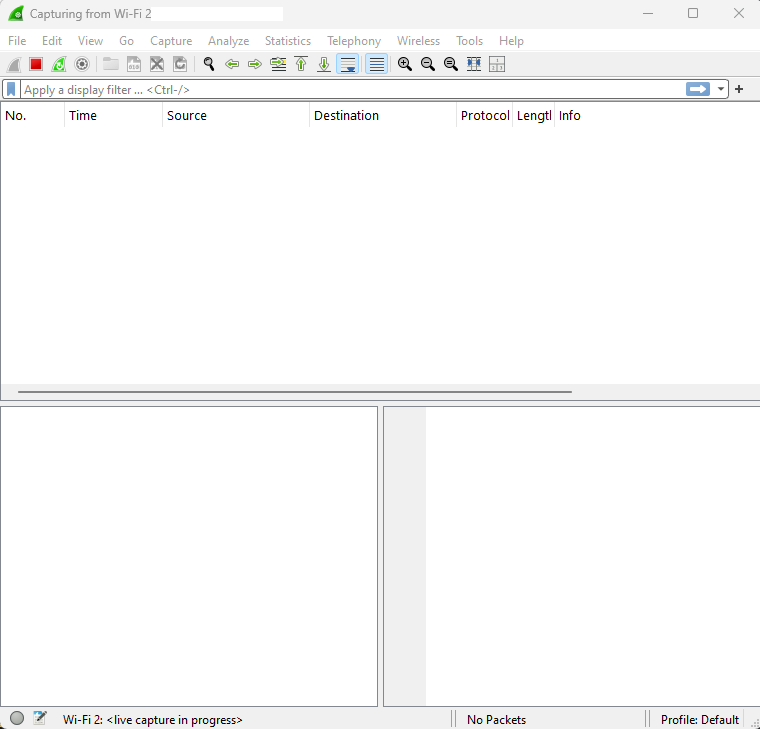Open the Analyze menu
The image size is (760, 729).
point(228,41)
